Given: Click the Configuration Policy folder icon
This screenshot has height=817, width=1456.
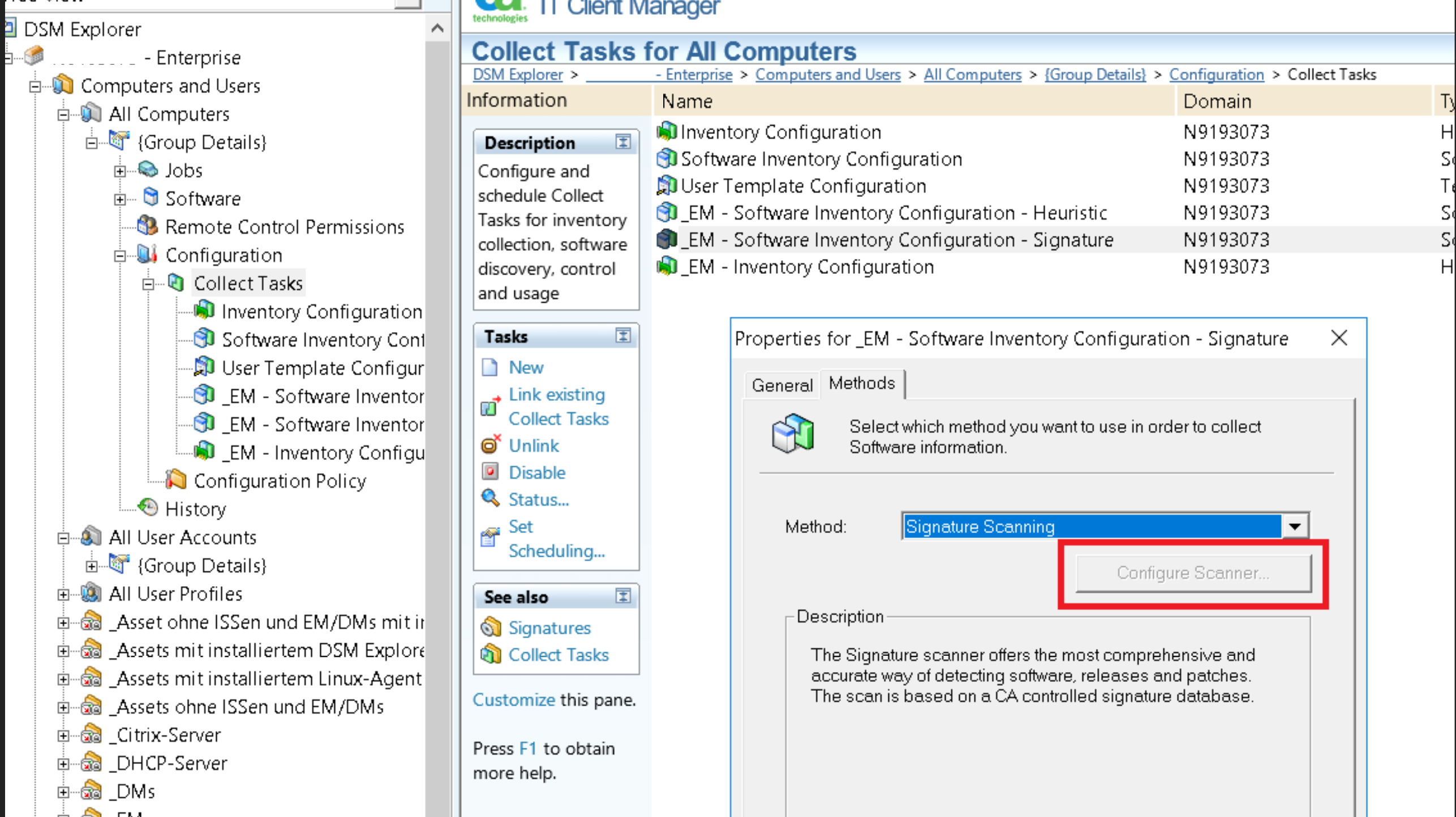Looking at the screenshot, I should 176,480.
